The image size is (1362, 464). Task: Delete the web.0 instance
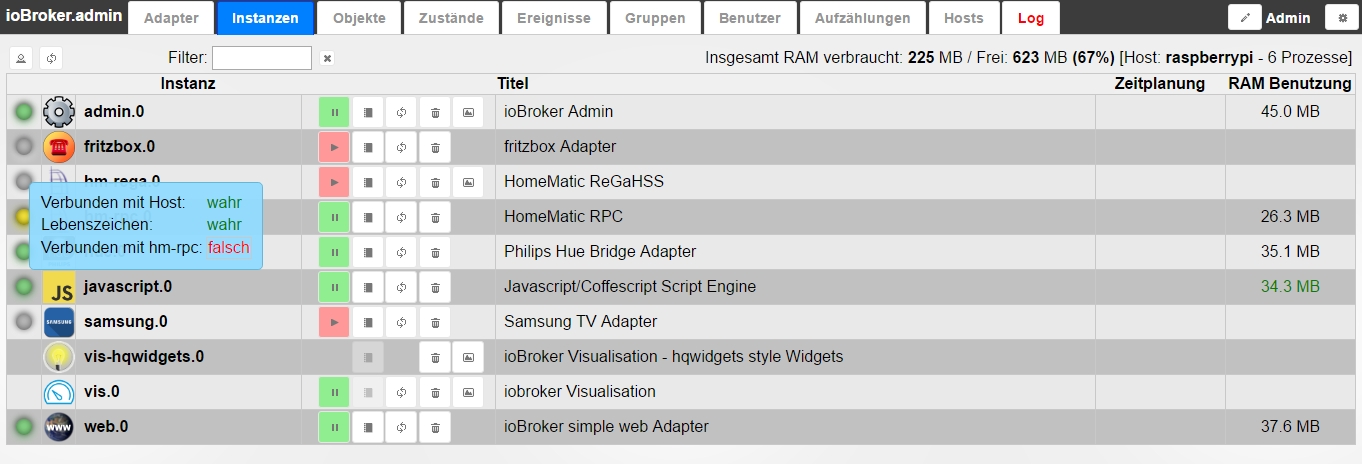pos(435,427)
